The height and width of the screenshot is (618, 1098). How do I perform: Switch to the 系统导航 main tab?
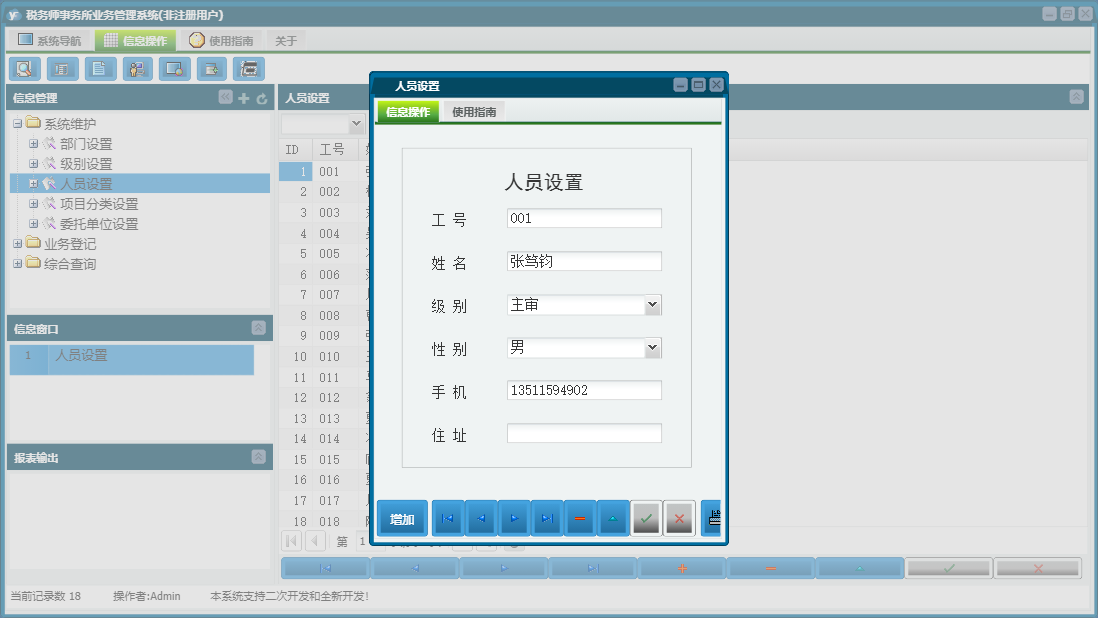click(50, 41)
